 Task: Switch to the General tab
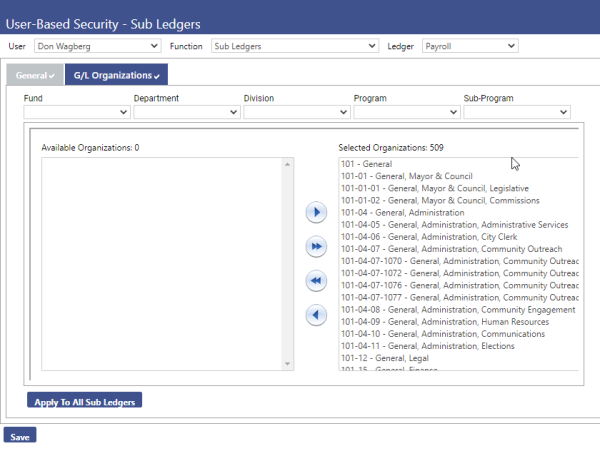35,75
